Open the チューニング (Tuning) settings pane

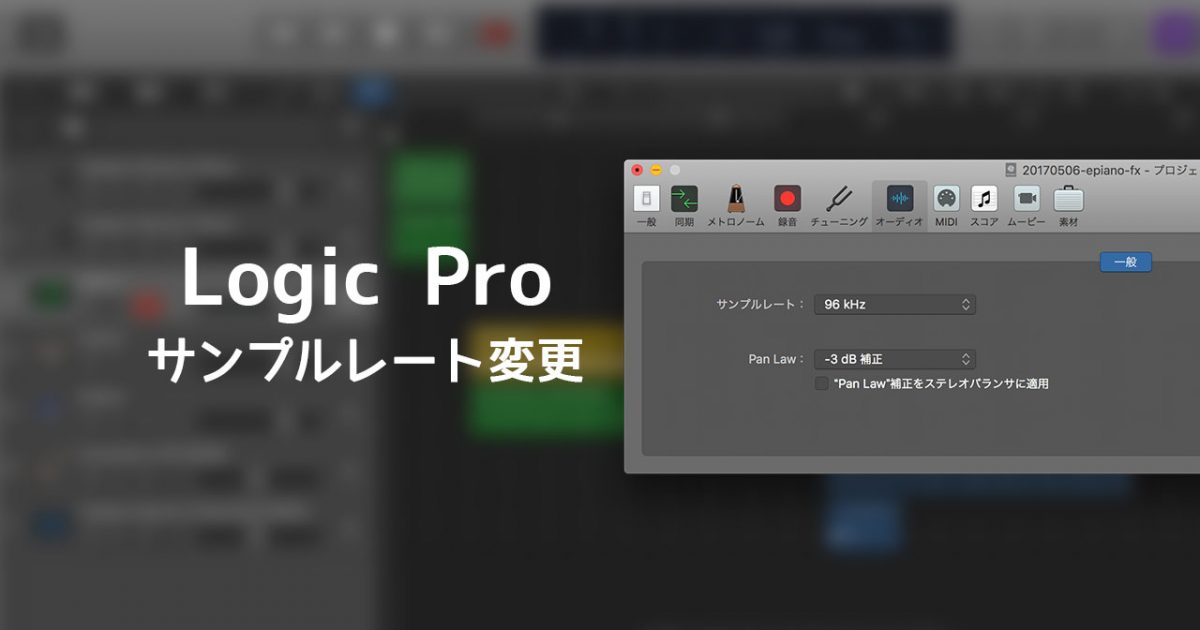(x=840, y=200)
